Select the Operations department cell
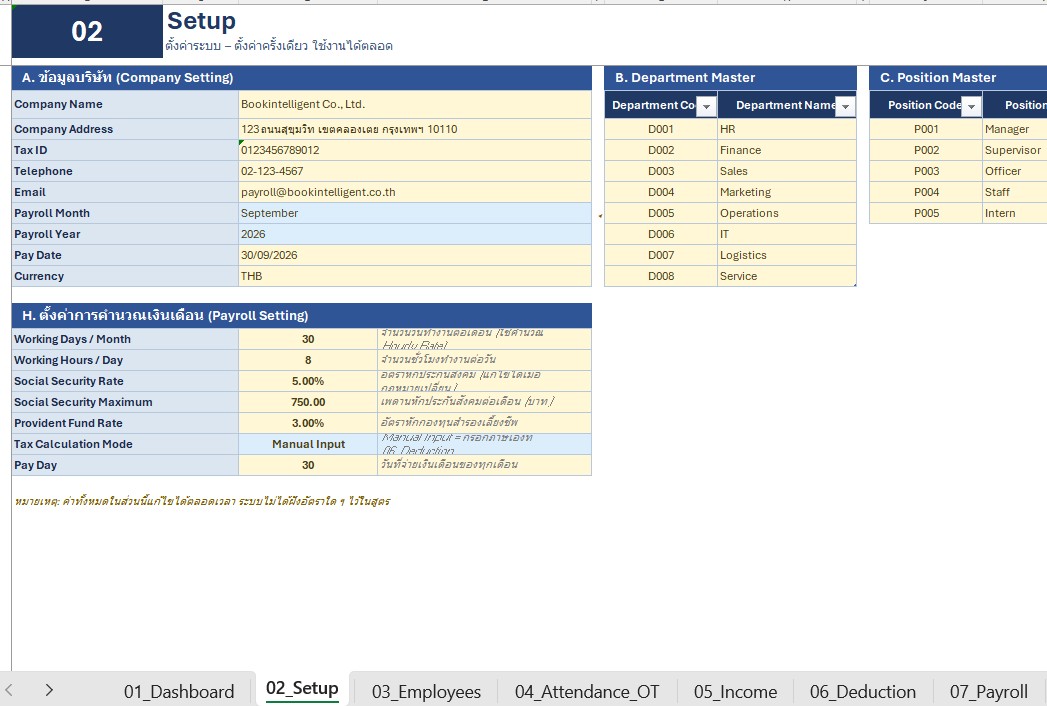1047x706 pixels. click(787, 213)
